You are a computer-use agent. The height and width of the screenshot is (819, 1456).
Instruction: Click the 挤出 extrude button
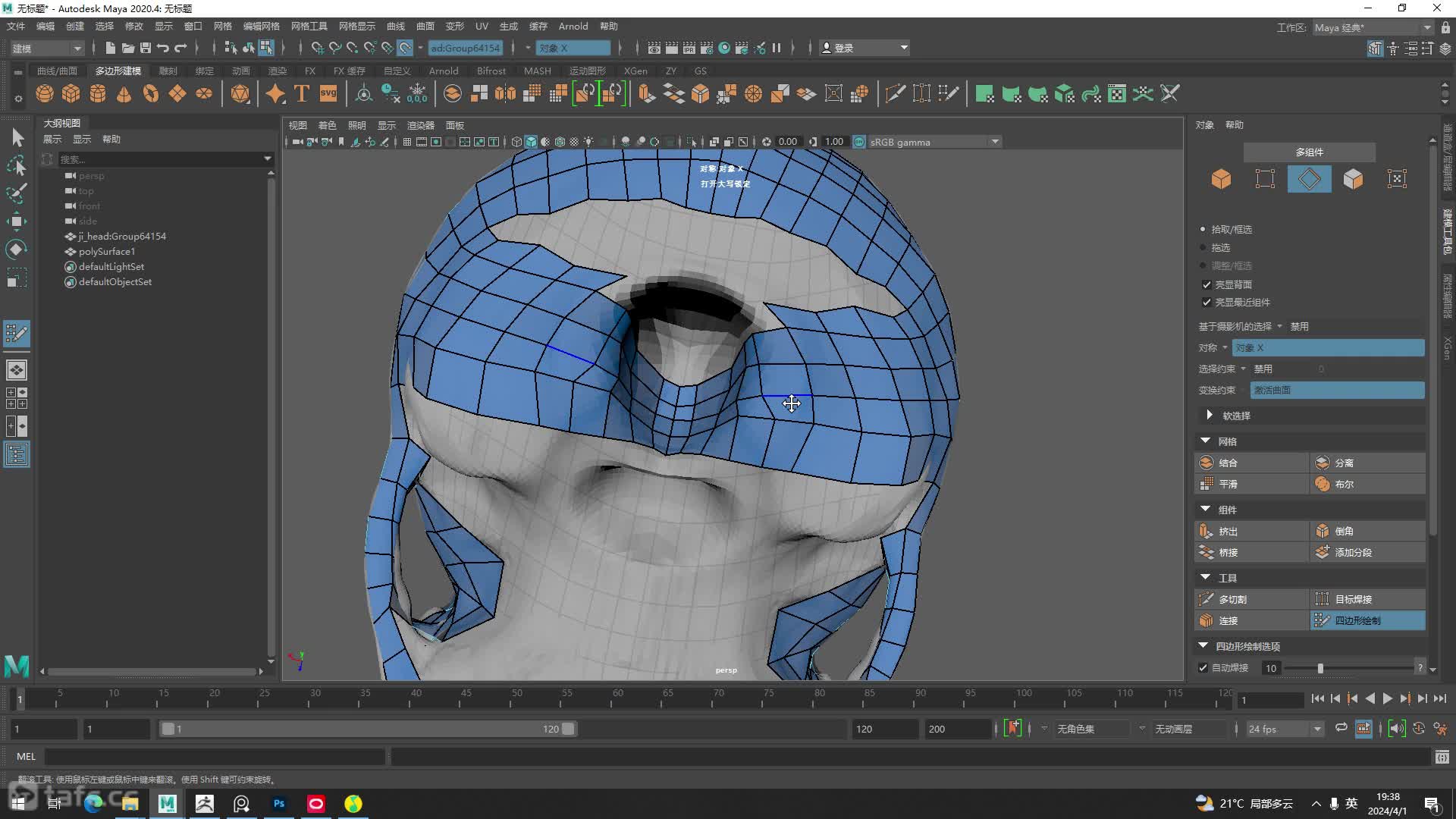(x=1252, y=531)
